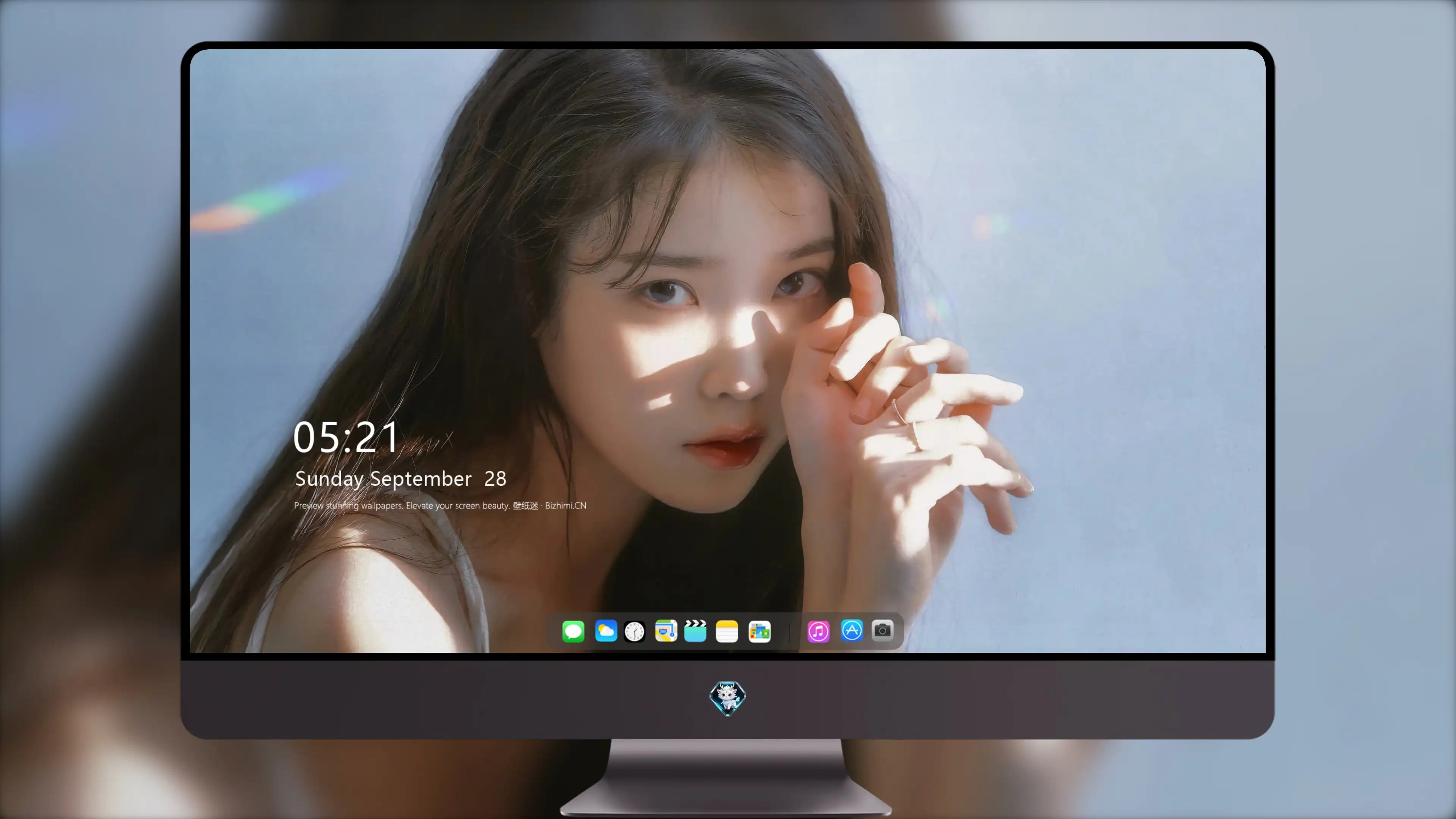Click the Bizhimi.CN wallpaper tagline

tap(440, 505)
